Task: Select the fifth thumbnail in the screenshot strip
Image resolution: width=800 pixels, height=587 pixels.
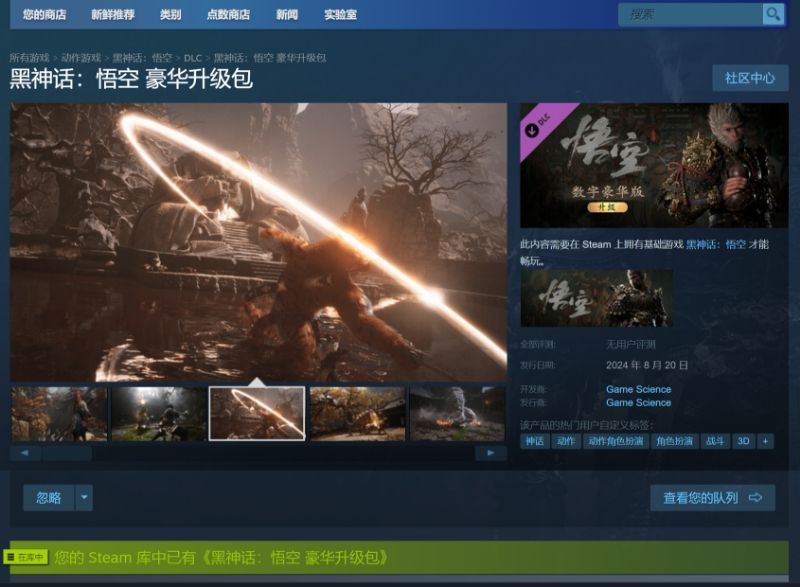Action: point(458,414)
